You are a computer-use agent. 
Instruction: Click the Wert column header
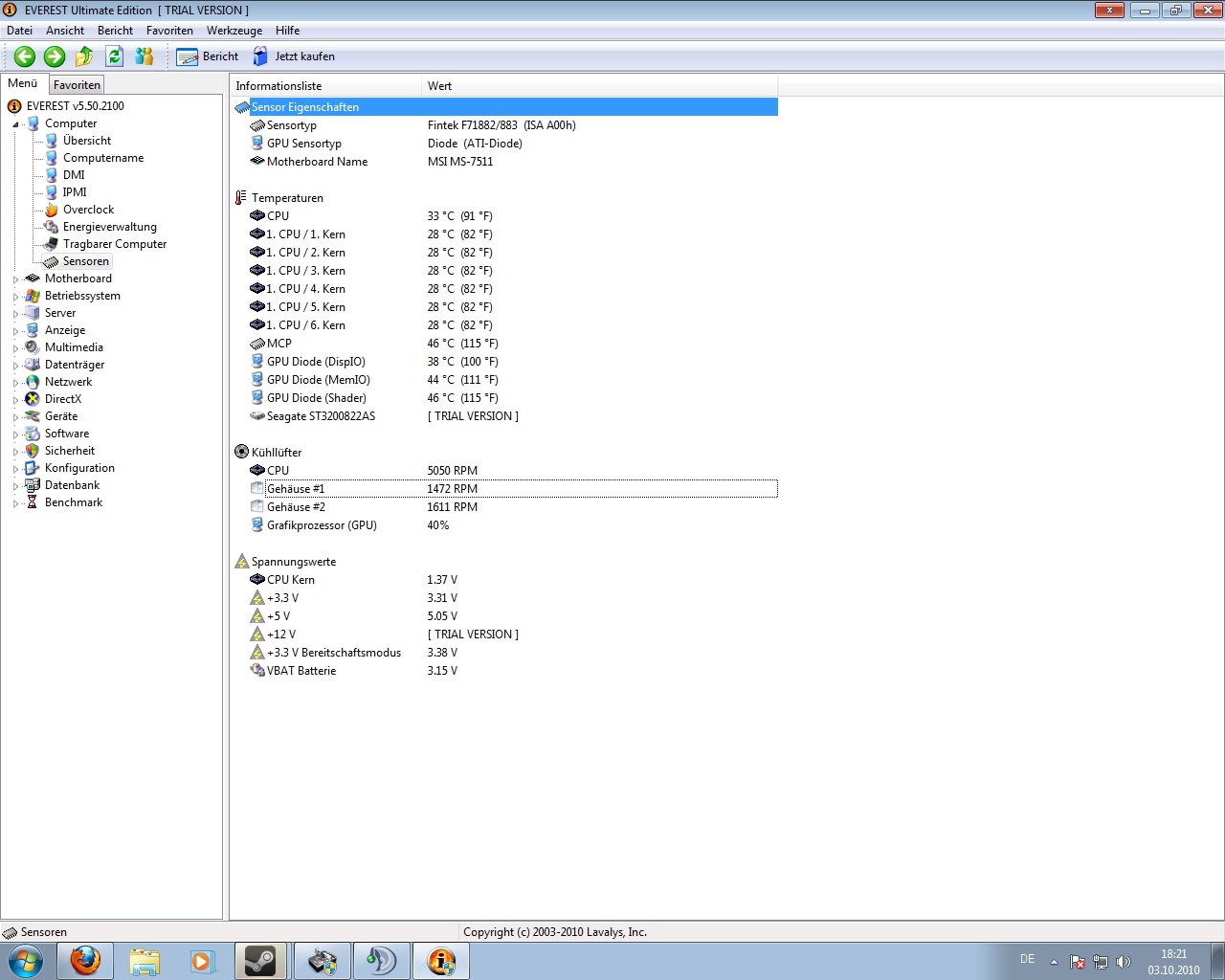click(599, 86)
